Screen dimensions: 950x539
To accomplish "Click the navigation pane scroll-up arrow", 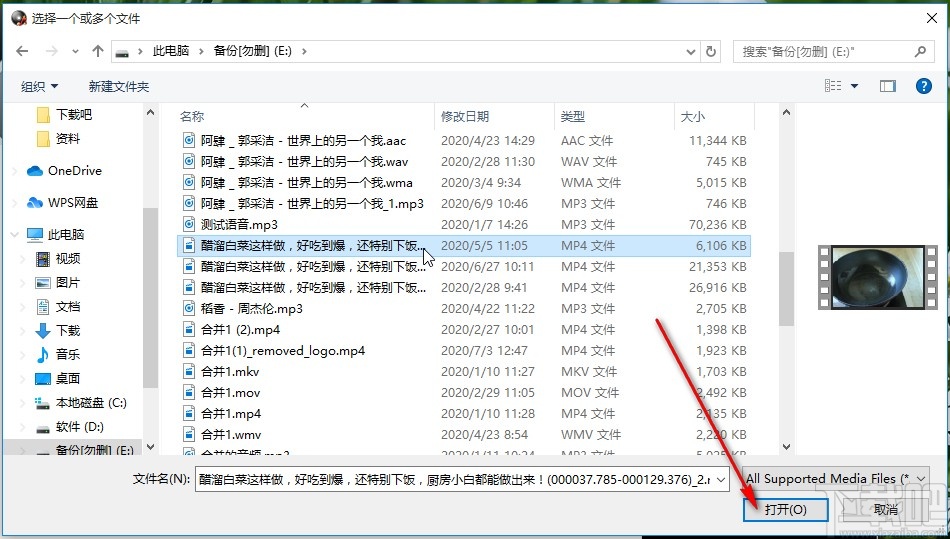I will 150,113.
